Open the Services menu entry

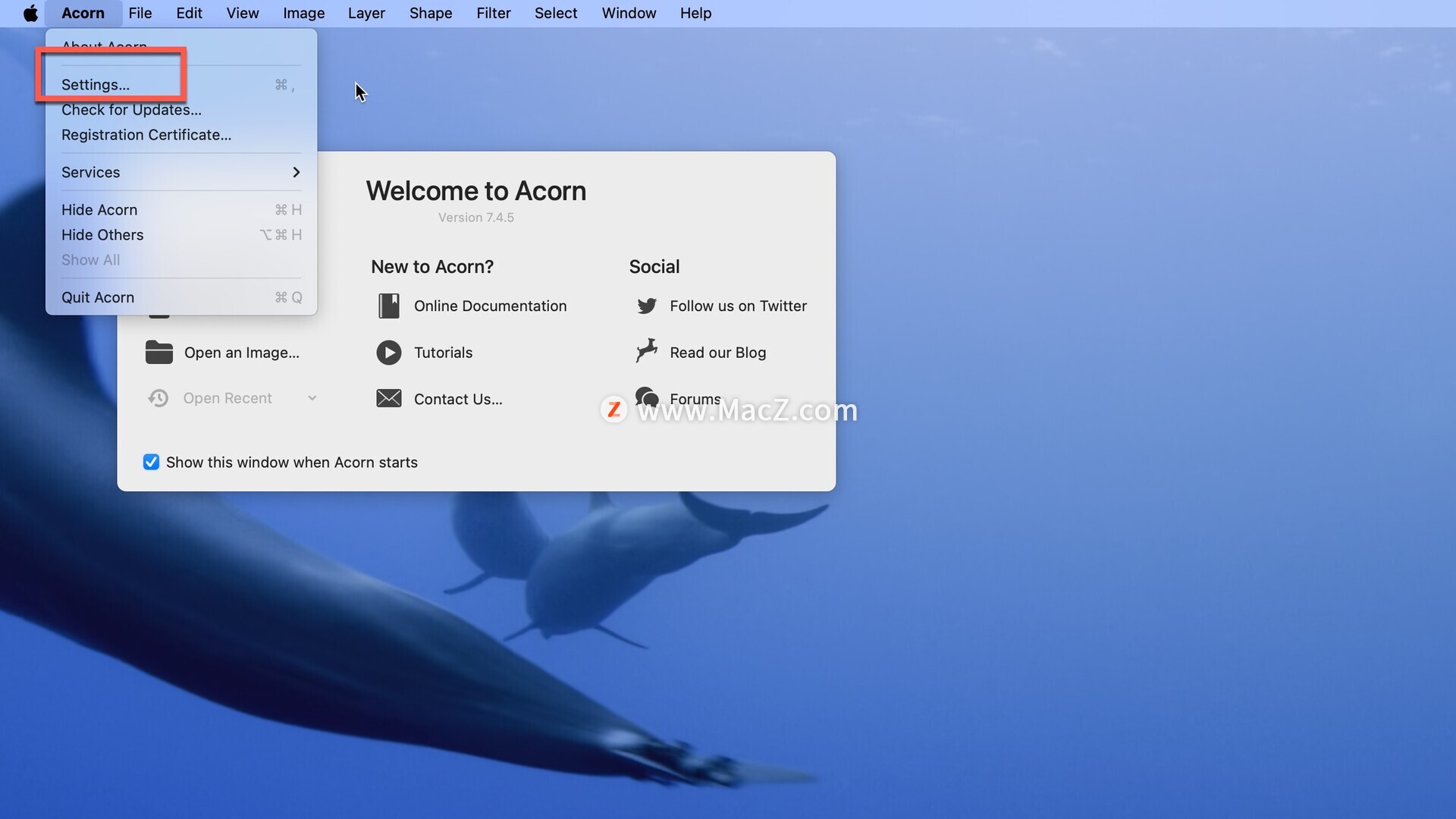coord(181,172)
